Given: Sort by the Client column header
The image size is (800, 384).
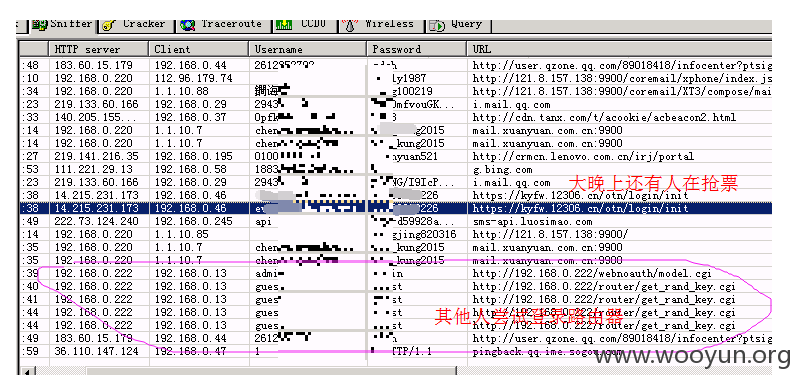Looking at the screenshot, I should click(x=199, y=49).
